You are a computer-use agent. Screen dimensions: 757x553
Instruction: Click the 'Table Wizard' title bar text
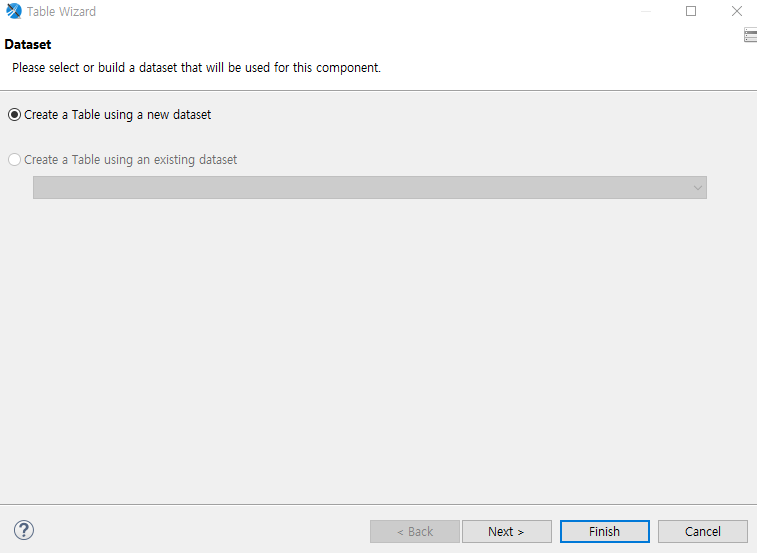[x=61, y=12]
